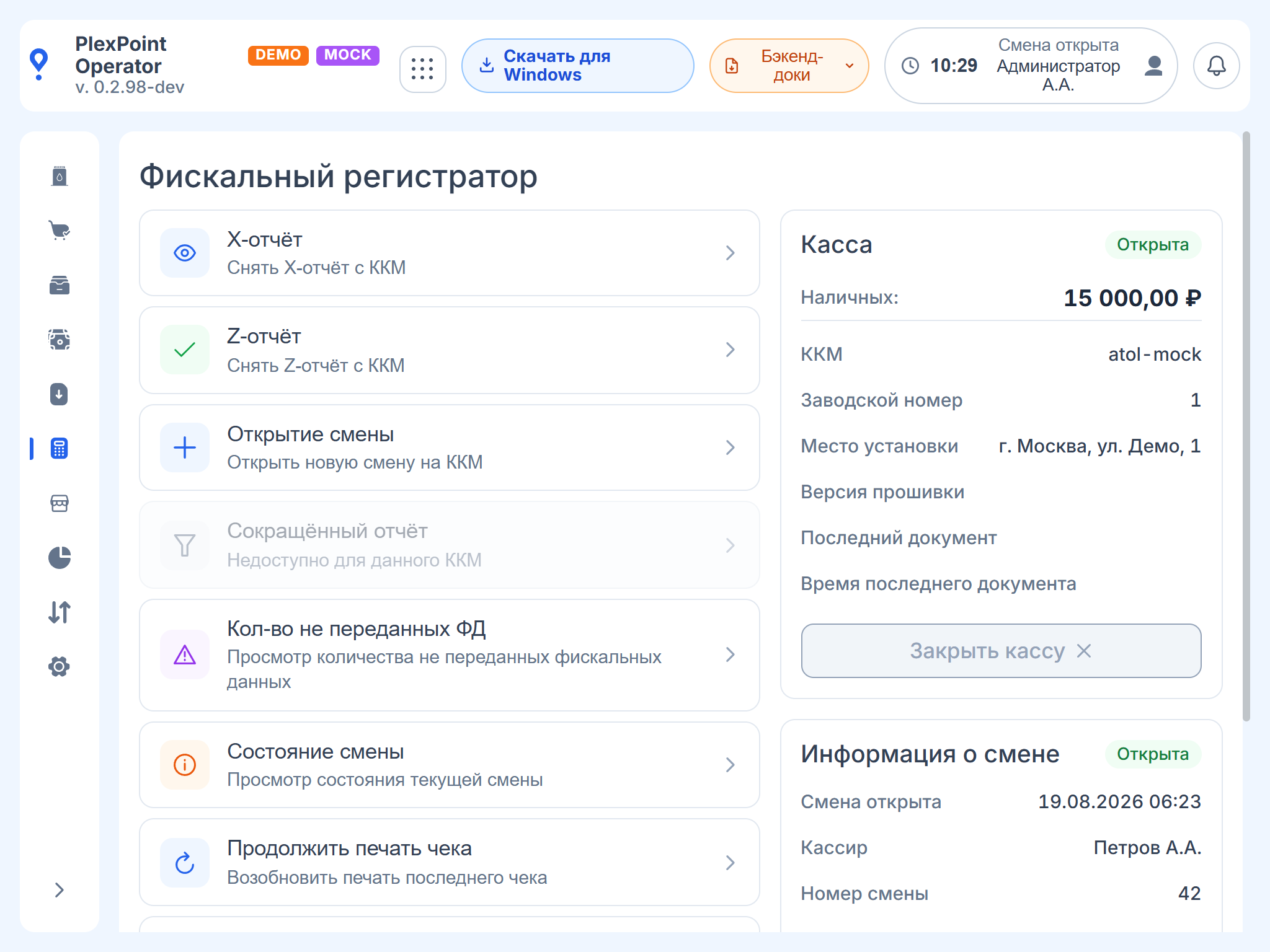The image size is (1270, 952).
Task: Click the purple warning triangle icon
Action: pos(185,654)
